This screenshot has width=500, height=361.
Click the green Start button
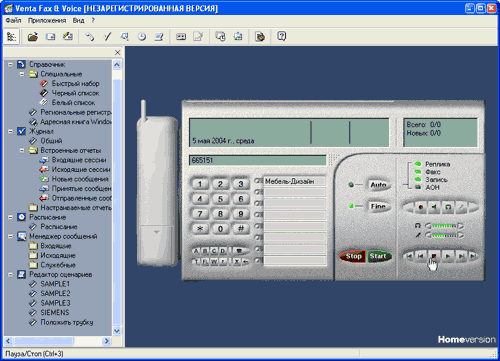(x=379, y=256)
